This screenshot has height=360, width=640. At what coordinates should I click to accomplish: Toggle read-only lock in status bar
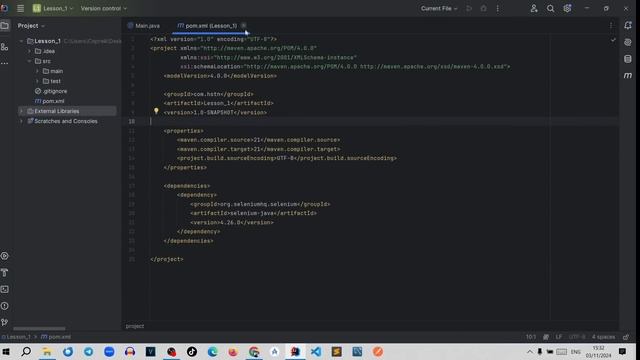[x=626, y=337]
